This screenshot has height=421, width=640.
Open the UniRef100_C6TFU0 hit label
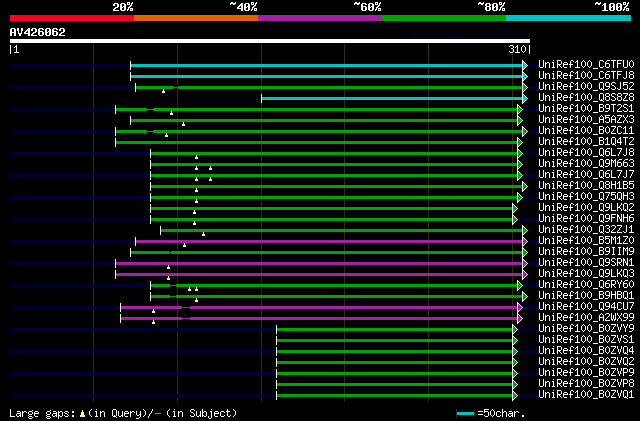586,65
